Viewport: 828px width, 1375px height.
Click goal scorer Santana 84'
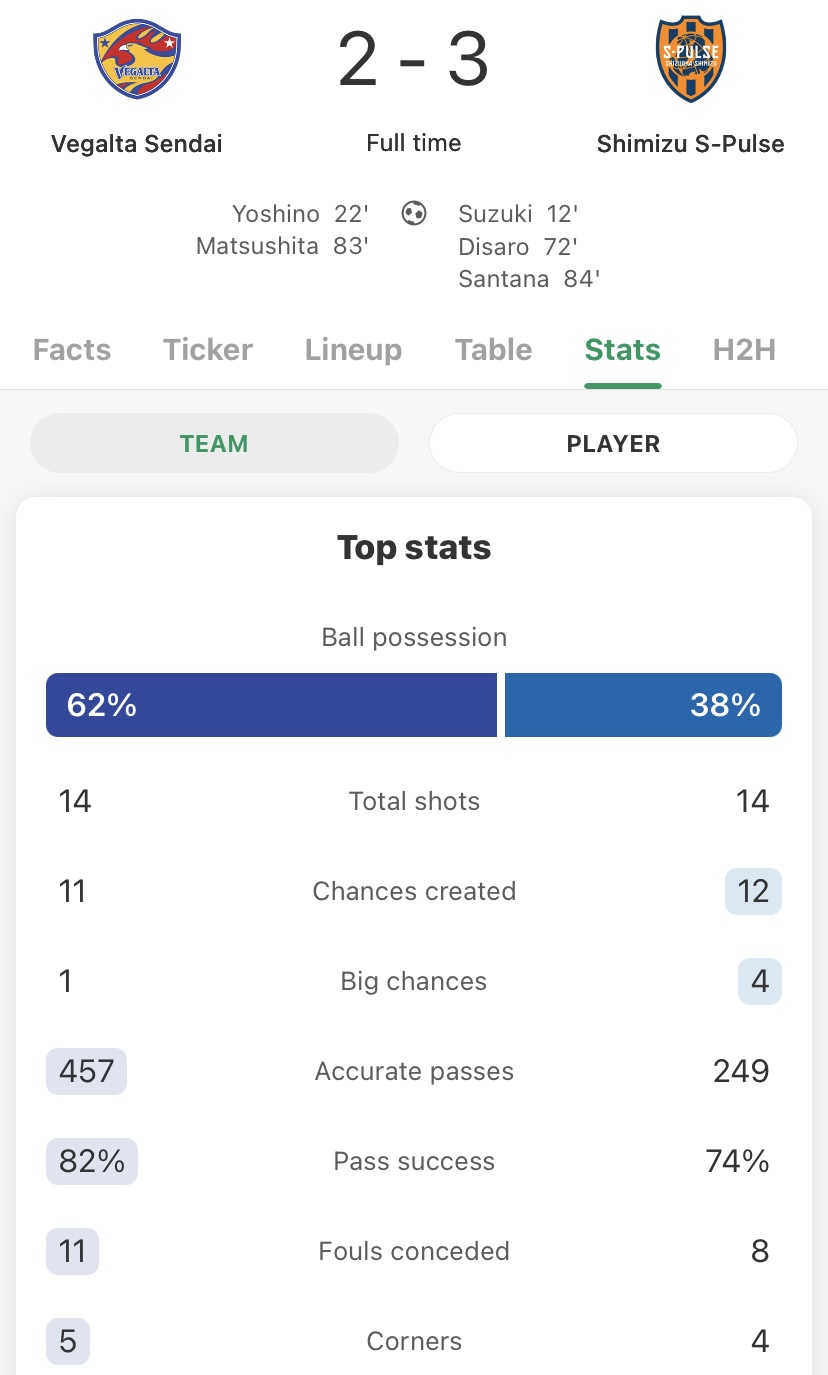[x=528, y=279]
